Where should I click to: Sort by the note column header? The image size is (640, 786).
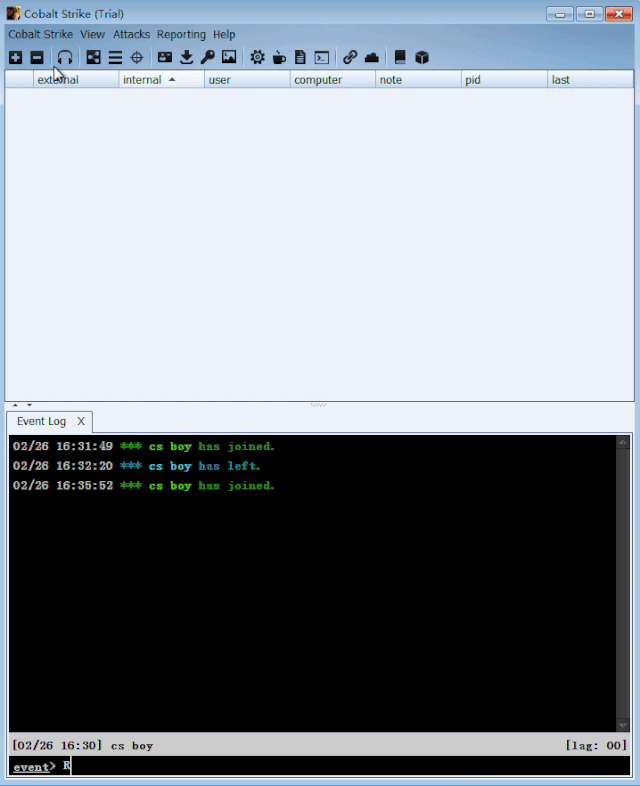point(418,80)
